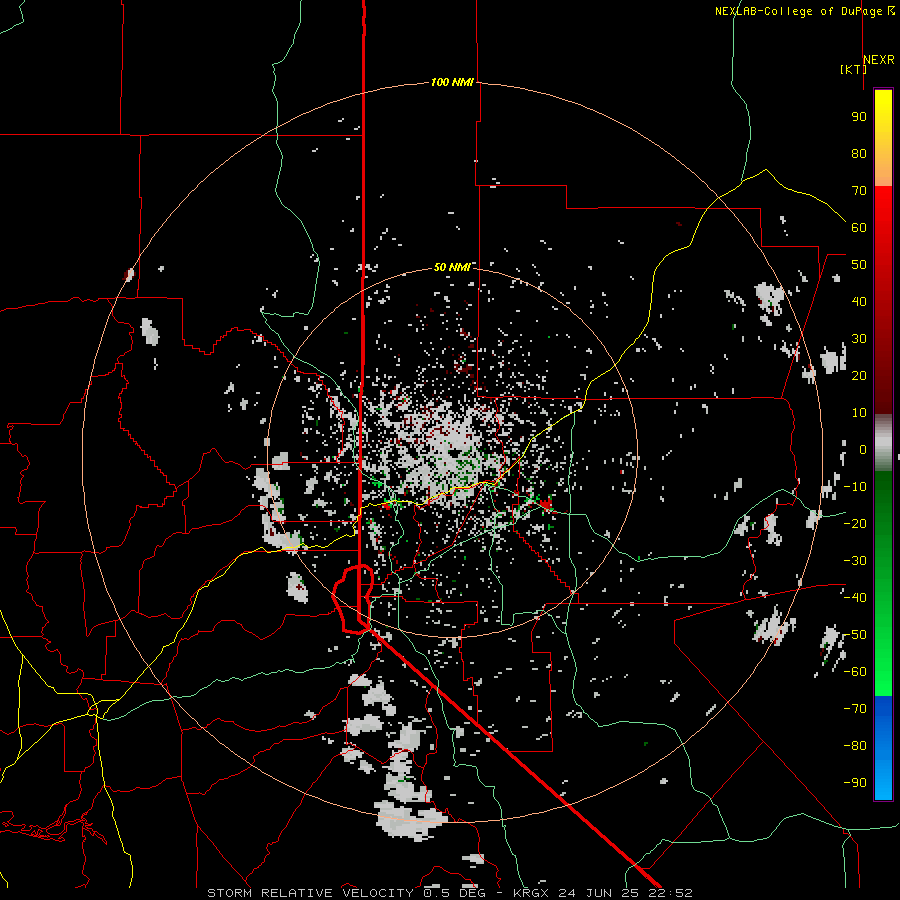Pick the gray zero-velocity segment of color bar
Viewport: 900px width, 900px height.
click(883, 443)
